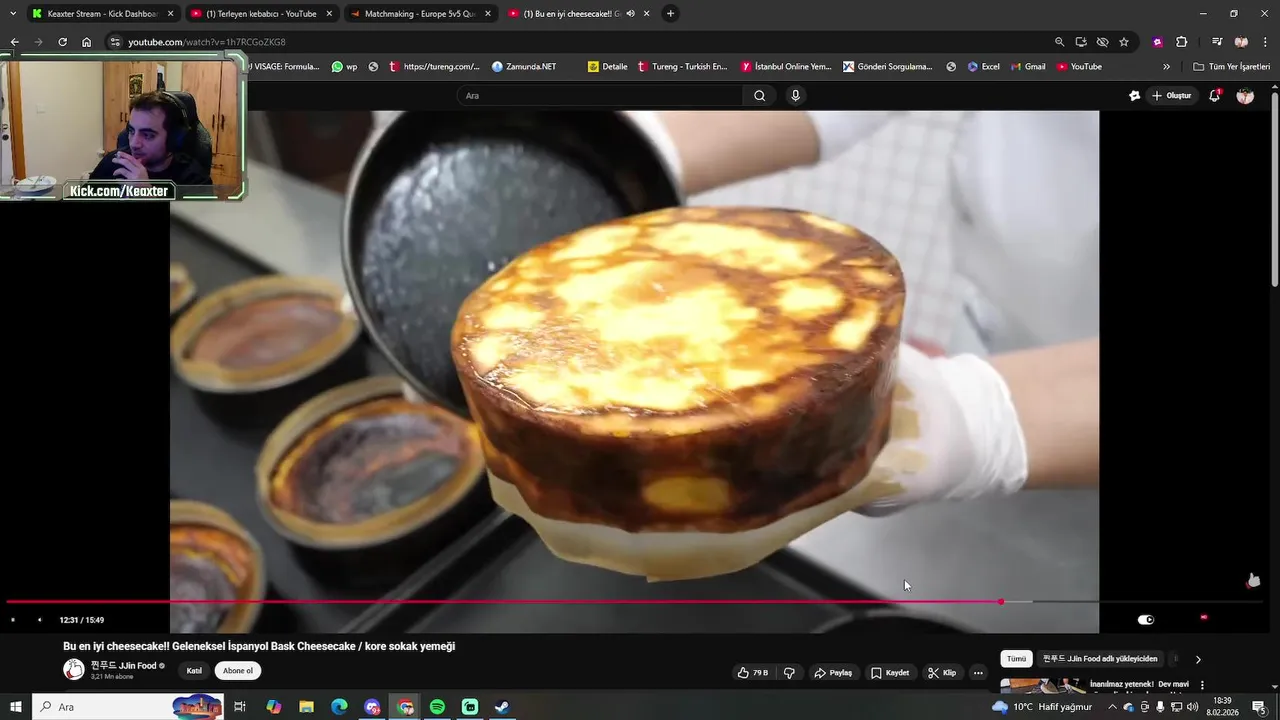
Task: Click the YouTube search magnifier button
Action: pyautogui.click(x=760, y=96)
